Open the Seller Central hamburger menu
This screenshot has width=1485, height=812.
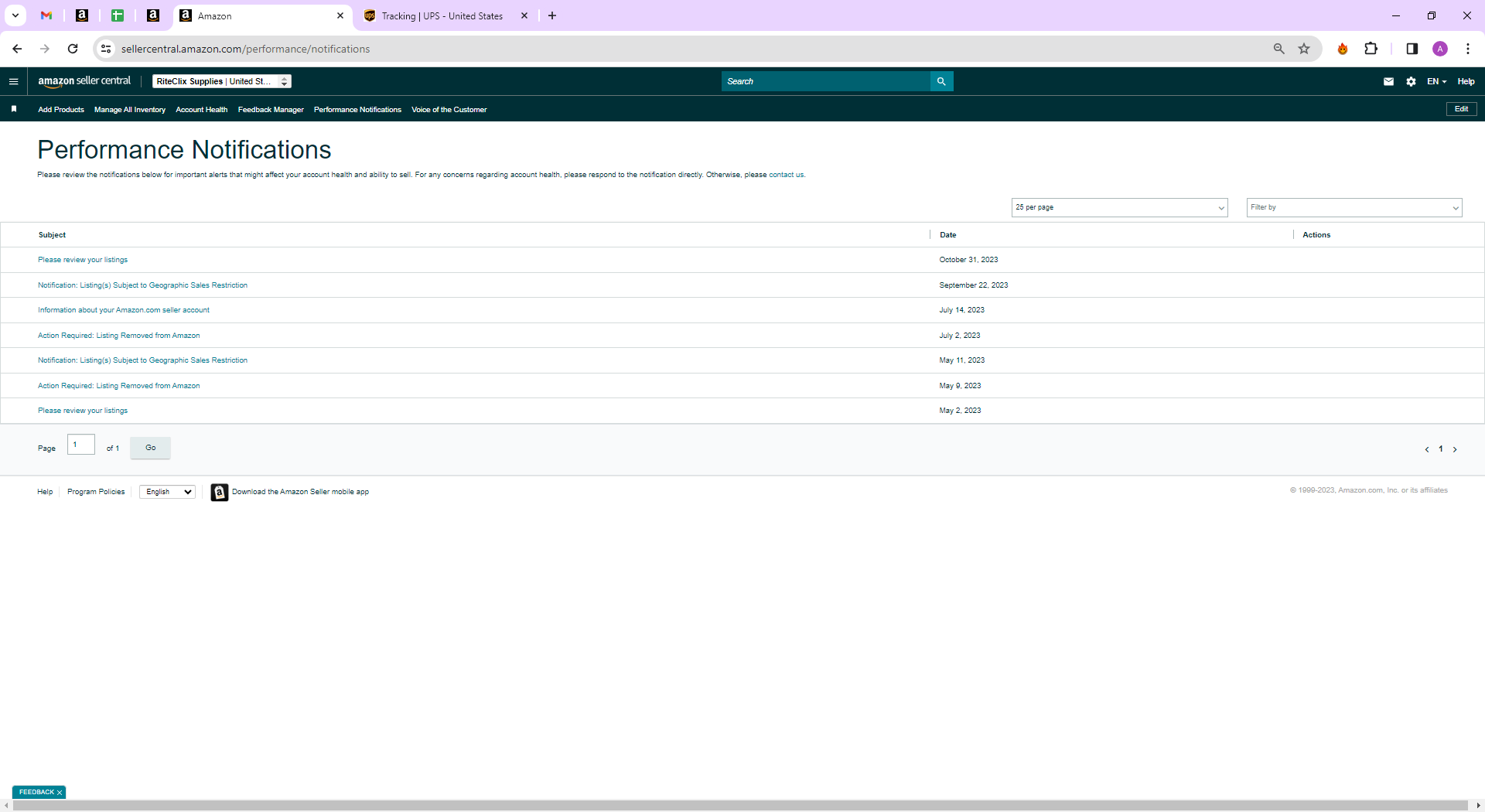tap(13, 81)
